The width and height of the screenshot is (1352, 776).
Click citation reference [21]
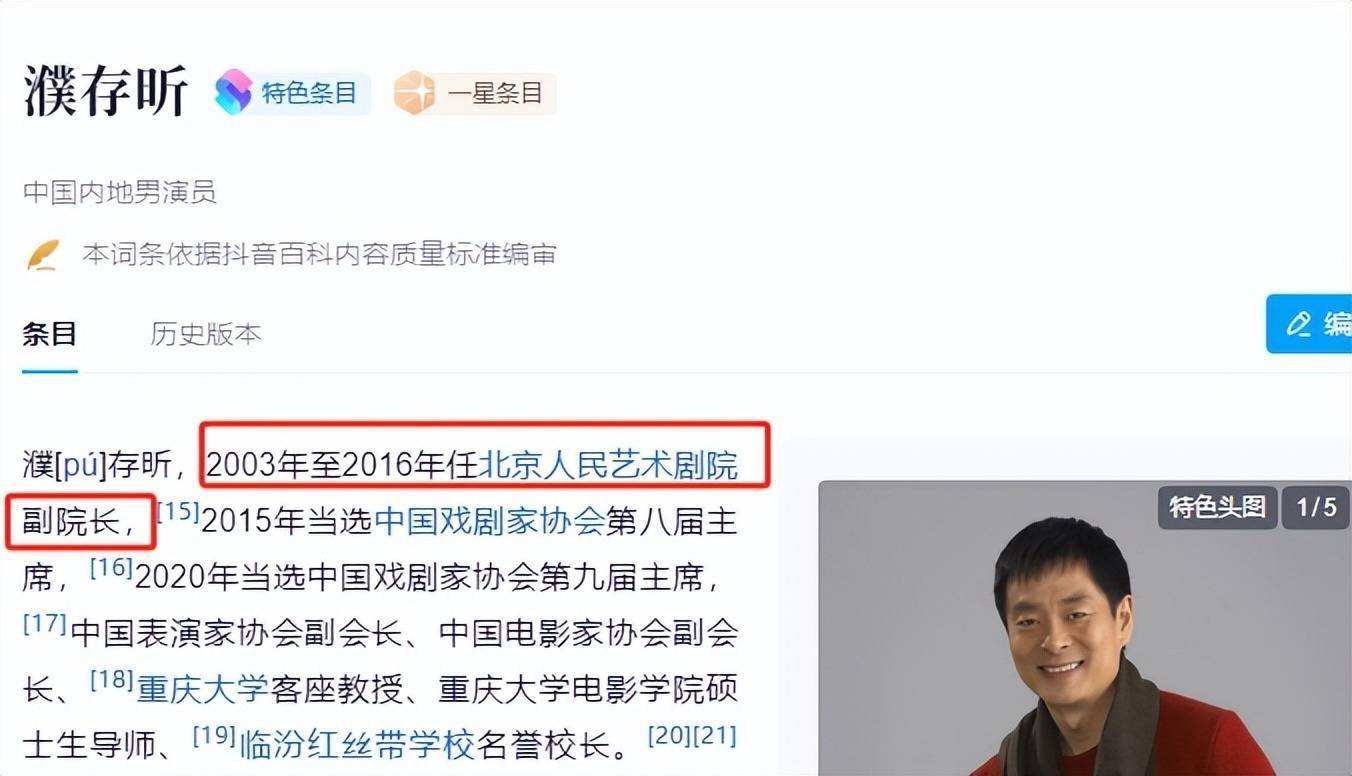pos(715,736)
